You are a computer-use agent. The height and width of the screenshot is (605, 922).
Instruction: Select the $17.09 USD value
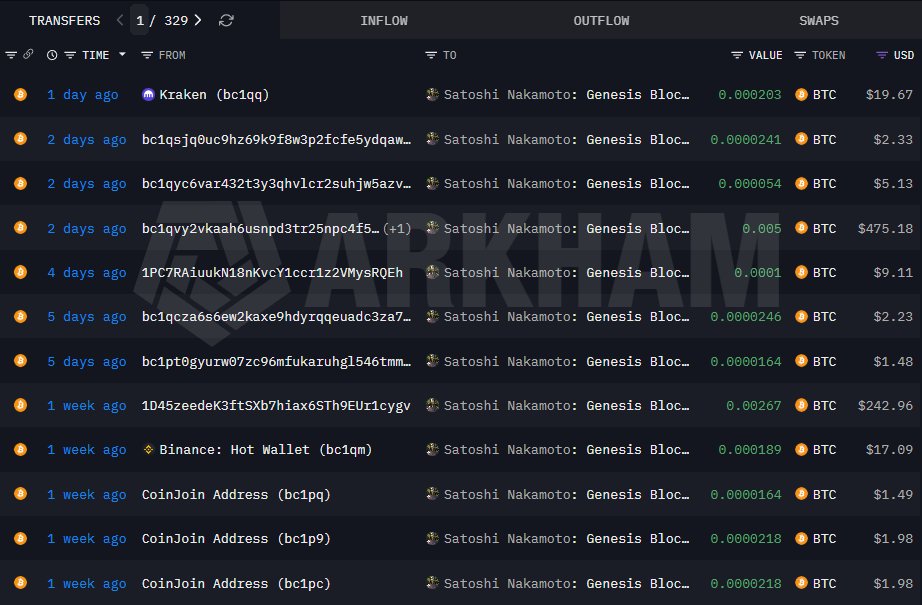pyautogui.click(x=889, y=450)
